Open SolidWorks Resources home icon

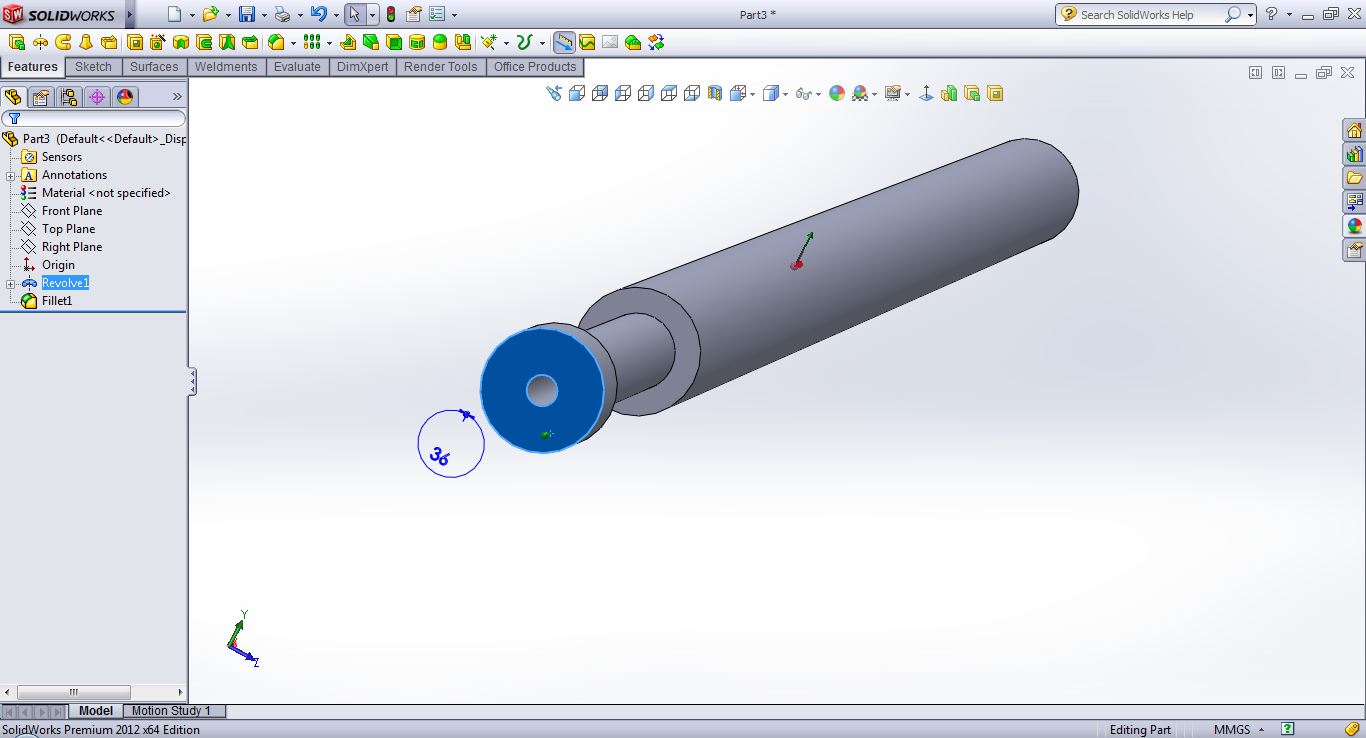coord(1354,131)
